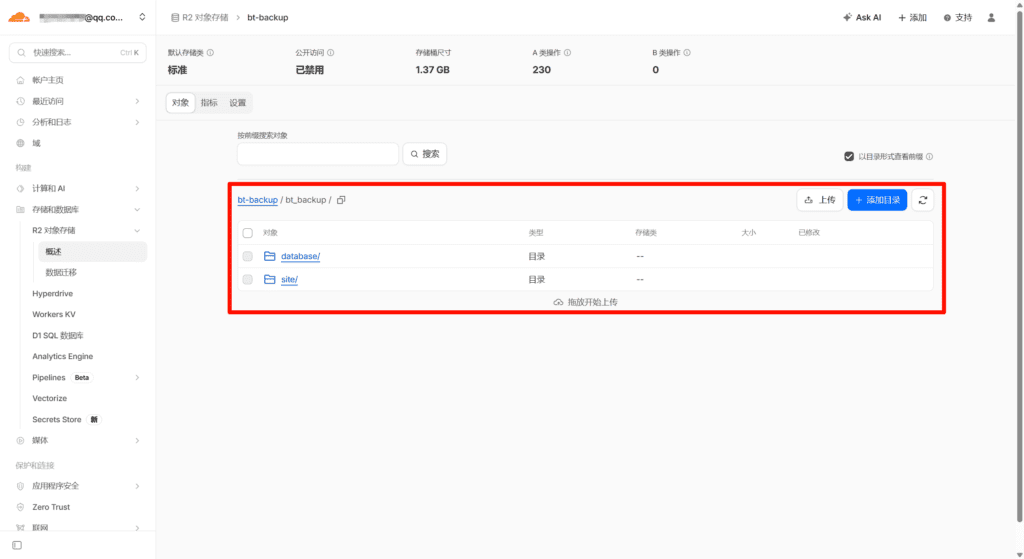This screenshot has width=1024, height=559.
Task: Select the database/ row checkbox
Action: pyautogui.click(x=248, y=256)
